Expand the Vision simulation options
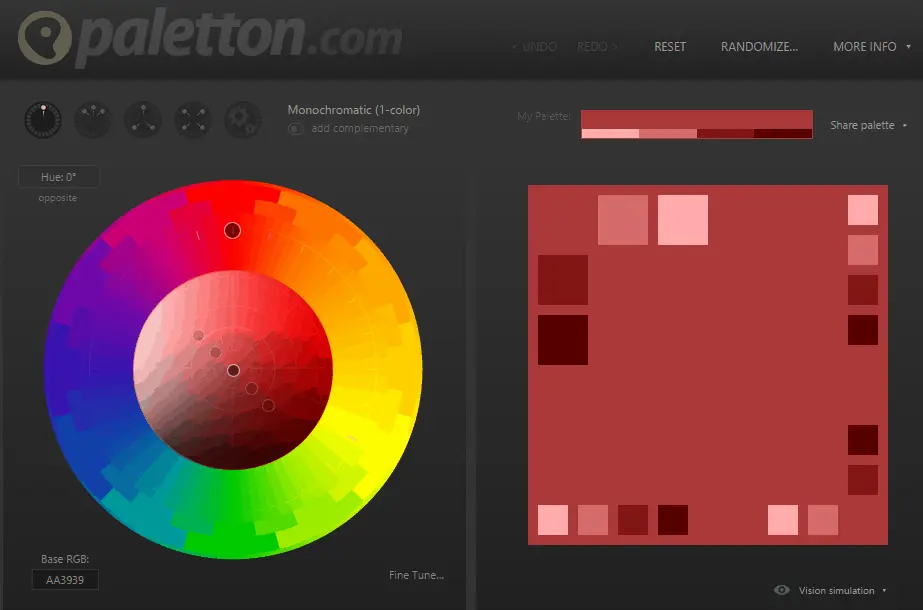The height and width of the screenshot is (610, 923). point(842,591)
